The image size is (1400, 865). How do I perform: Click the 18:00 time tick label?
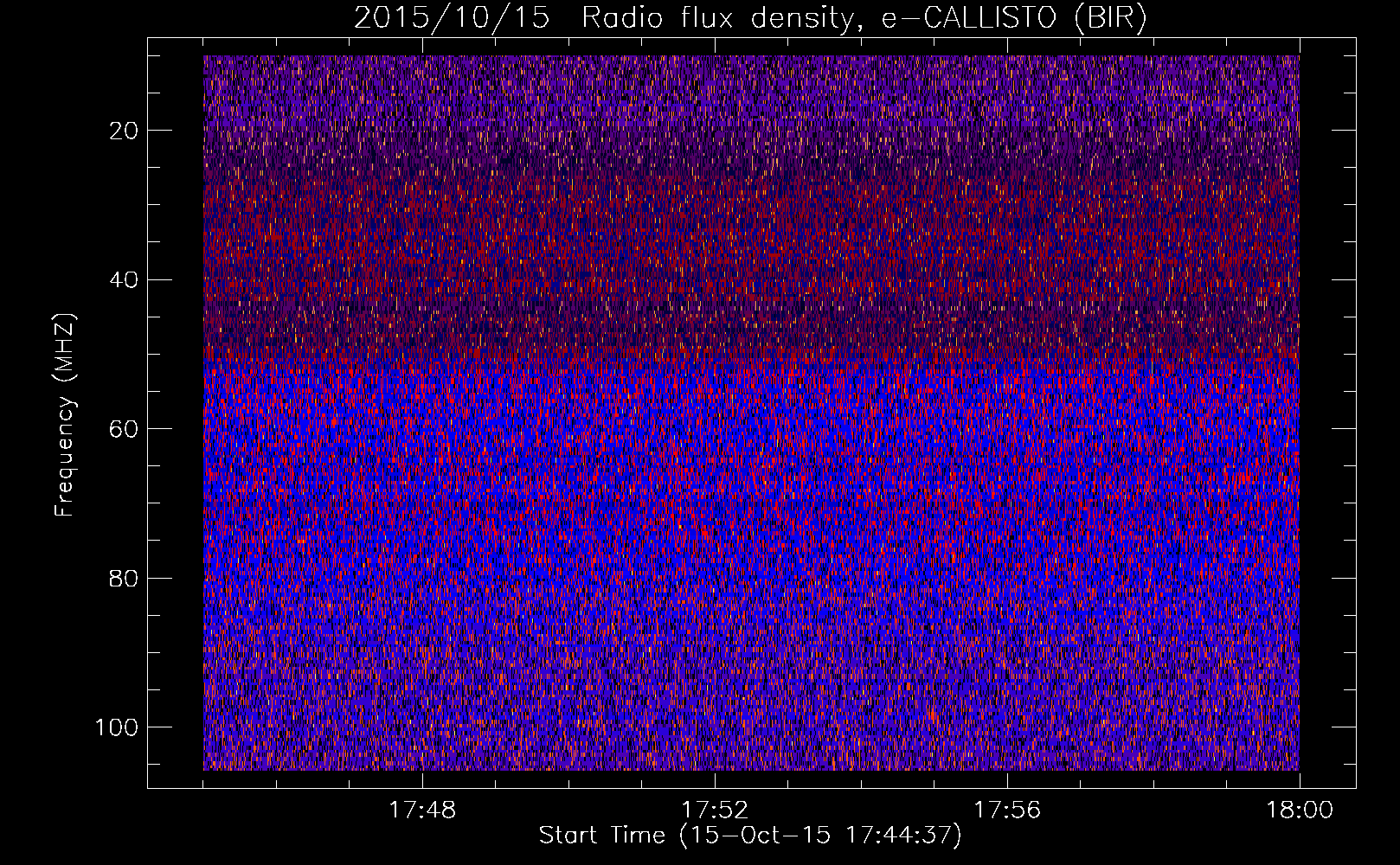pos(1300,811)
